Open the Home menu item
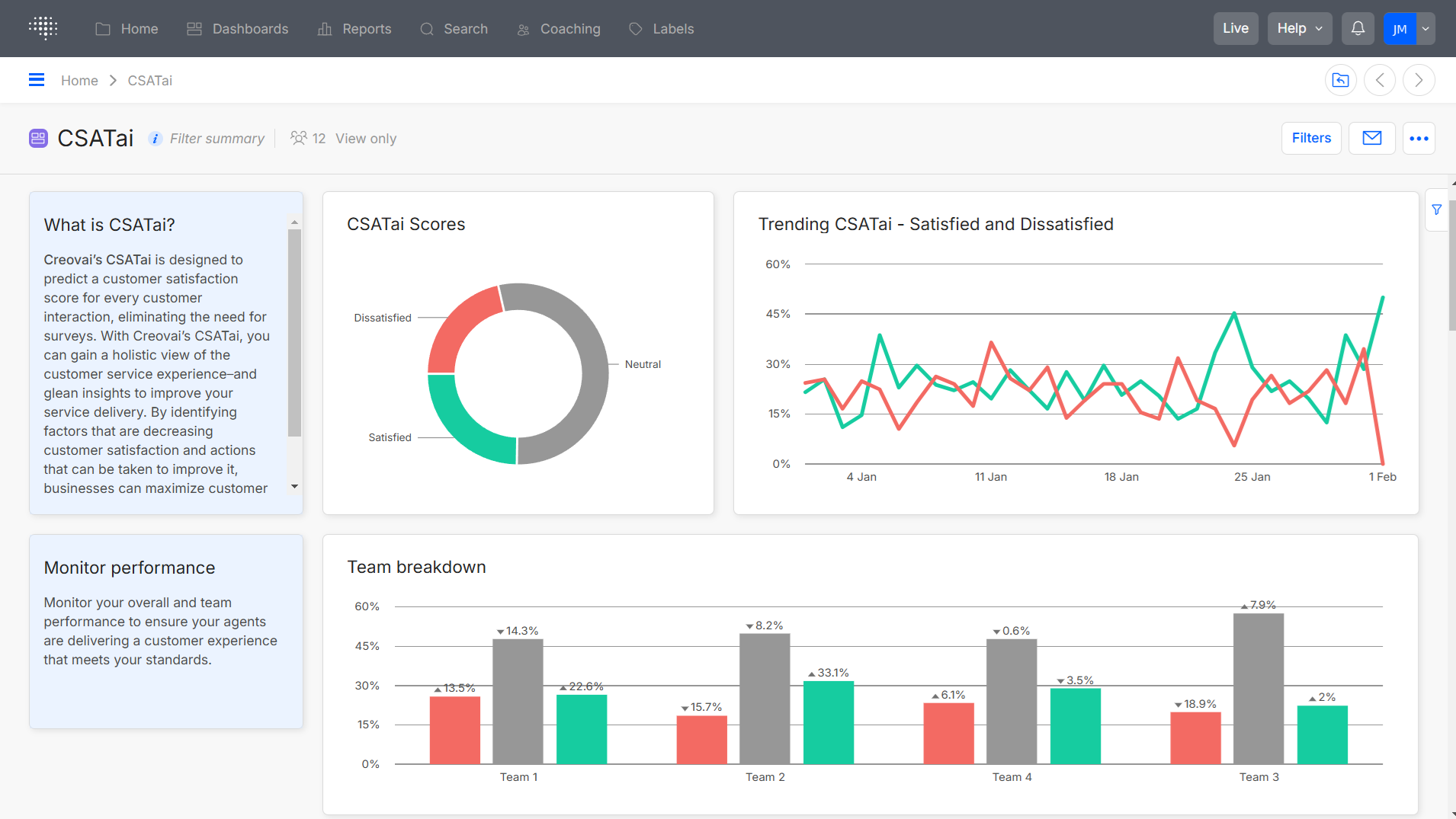Screen dimensions: 1456x819 (127, 29)
